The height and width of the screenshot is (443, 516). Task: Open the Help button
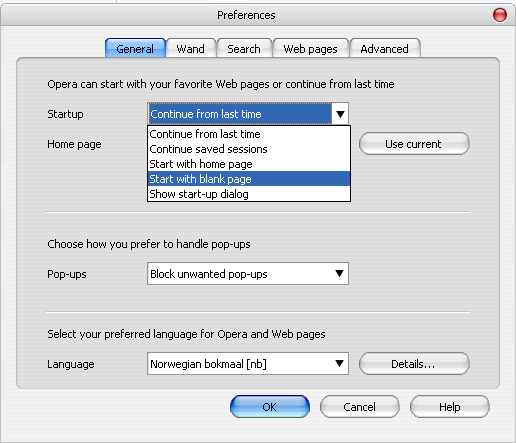pos(450,407)
